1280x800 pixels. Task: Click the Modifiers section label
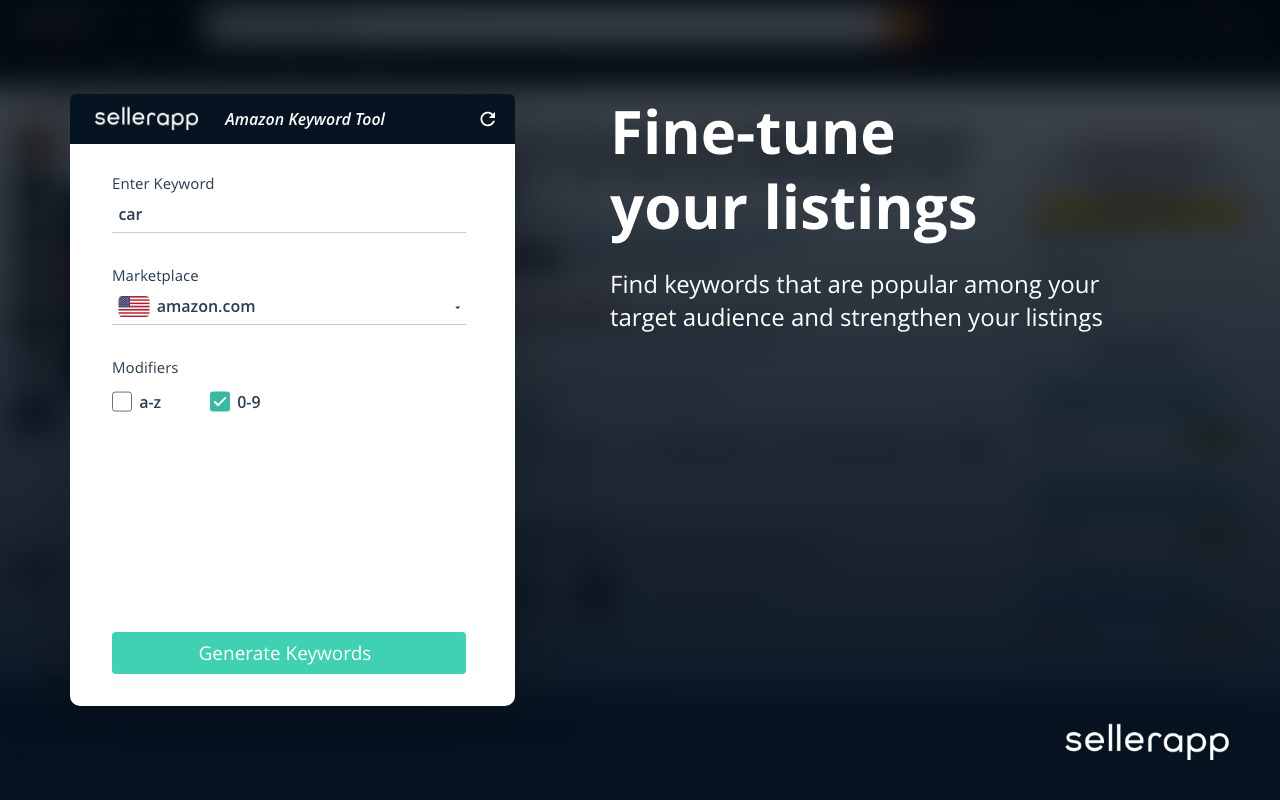point(144,368)
